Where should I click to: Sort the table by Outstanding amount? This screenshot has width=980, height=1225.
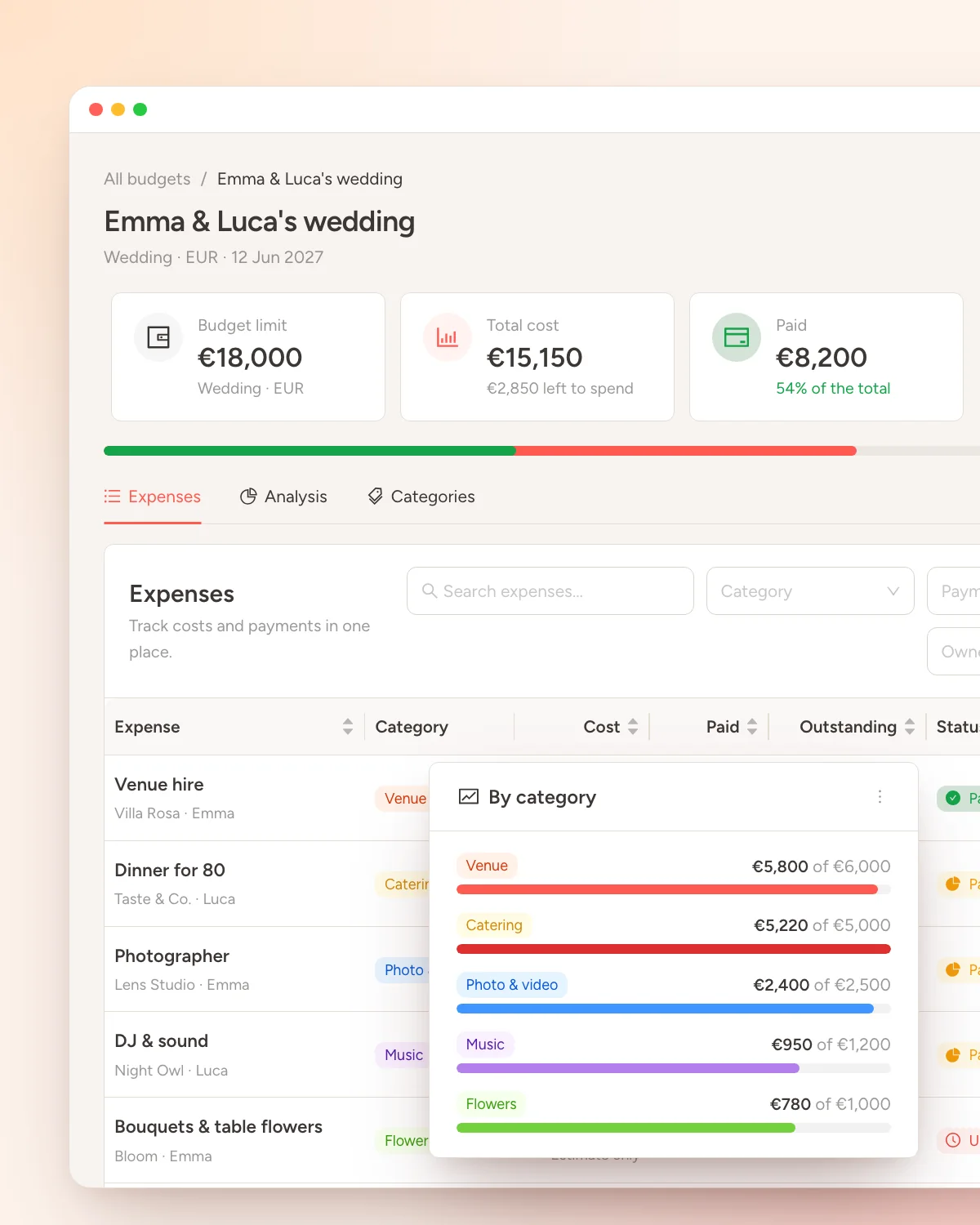[910, 727]
